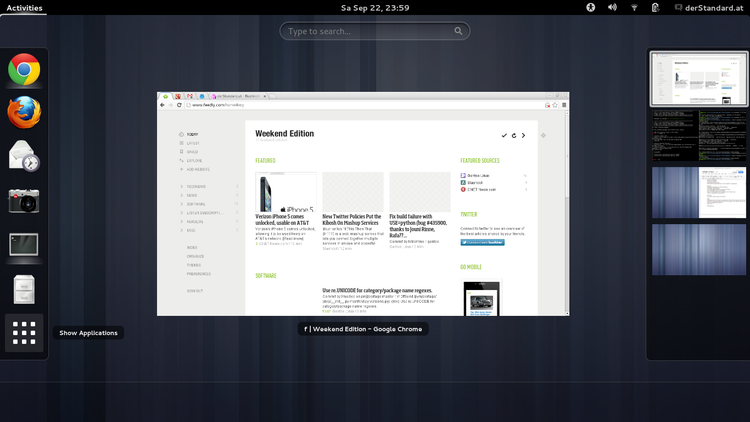Switch to the first workspace thumbnail
Screen dimensions: 750x422
[x=698, y=79]
